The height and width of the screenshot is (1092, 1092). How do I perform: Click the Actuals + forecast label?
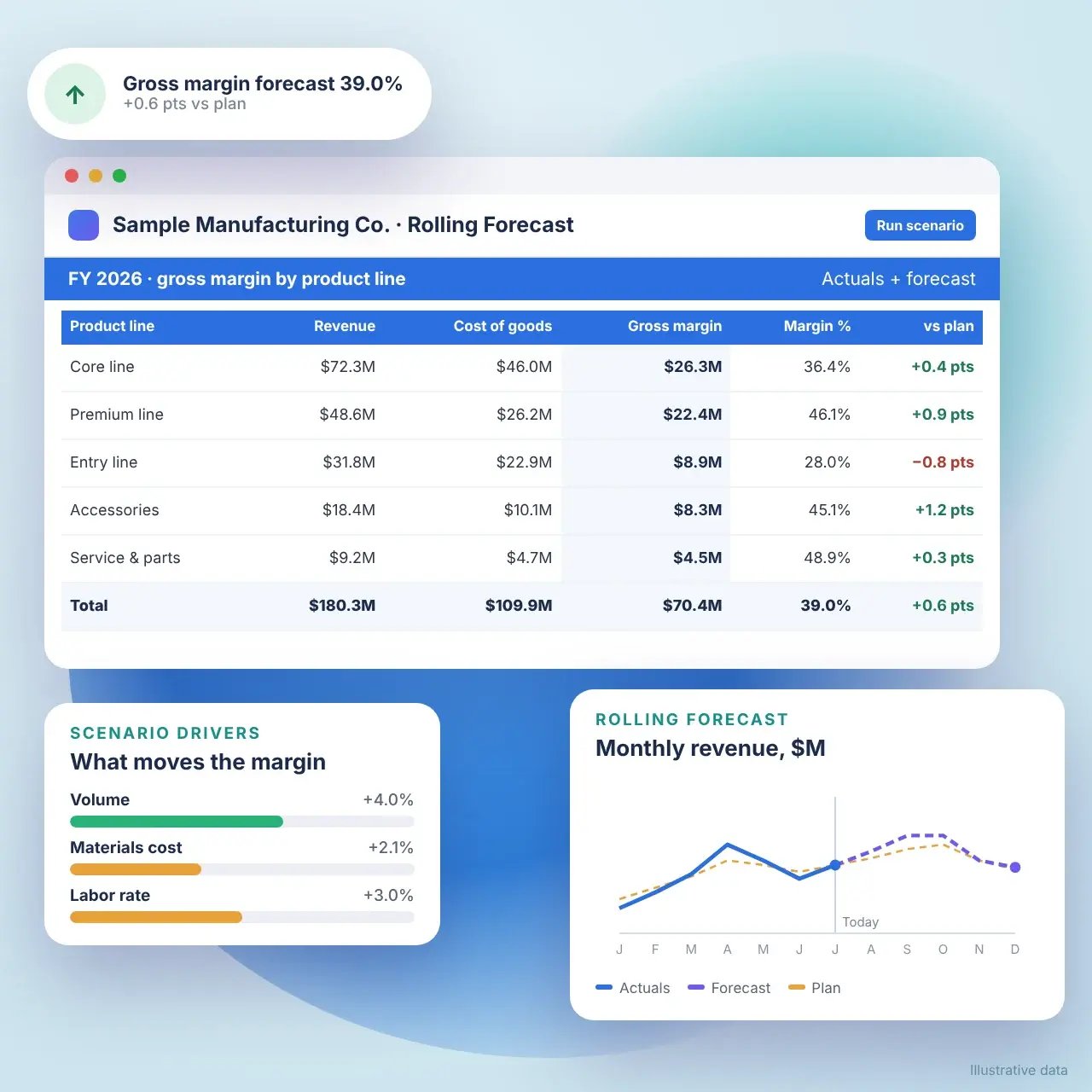coord(898,279)
